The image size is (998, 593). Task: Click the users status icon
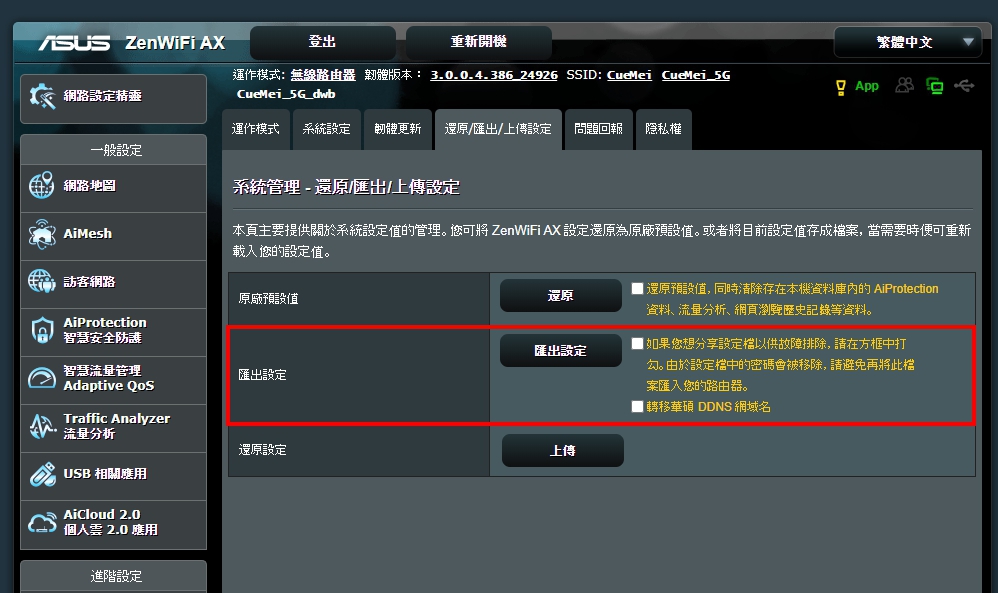tap(904, 85)
